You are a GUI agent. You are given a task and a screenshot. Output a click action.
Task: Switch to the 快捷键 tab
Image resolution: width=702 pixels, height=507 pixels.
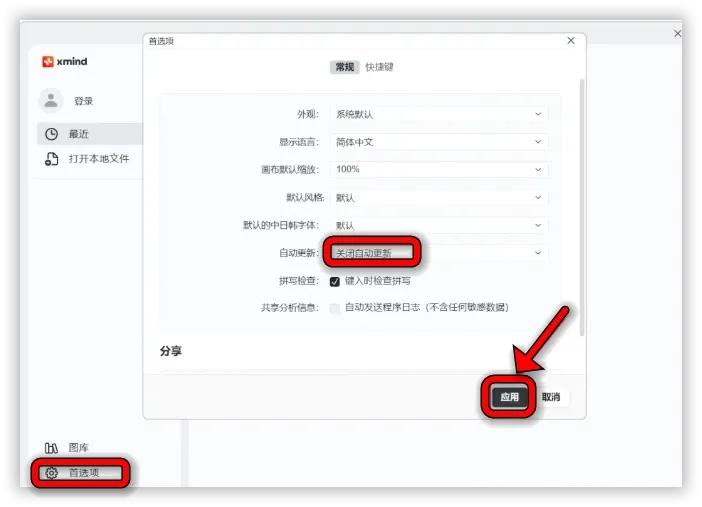click(x=380, y=68)
